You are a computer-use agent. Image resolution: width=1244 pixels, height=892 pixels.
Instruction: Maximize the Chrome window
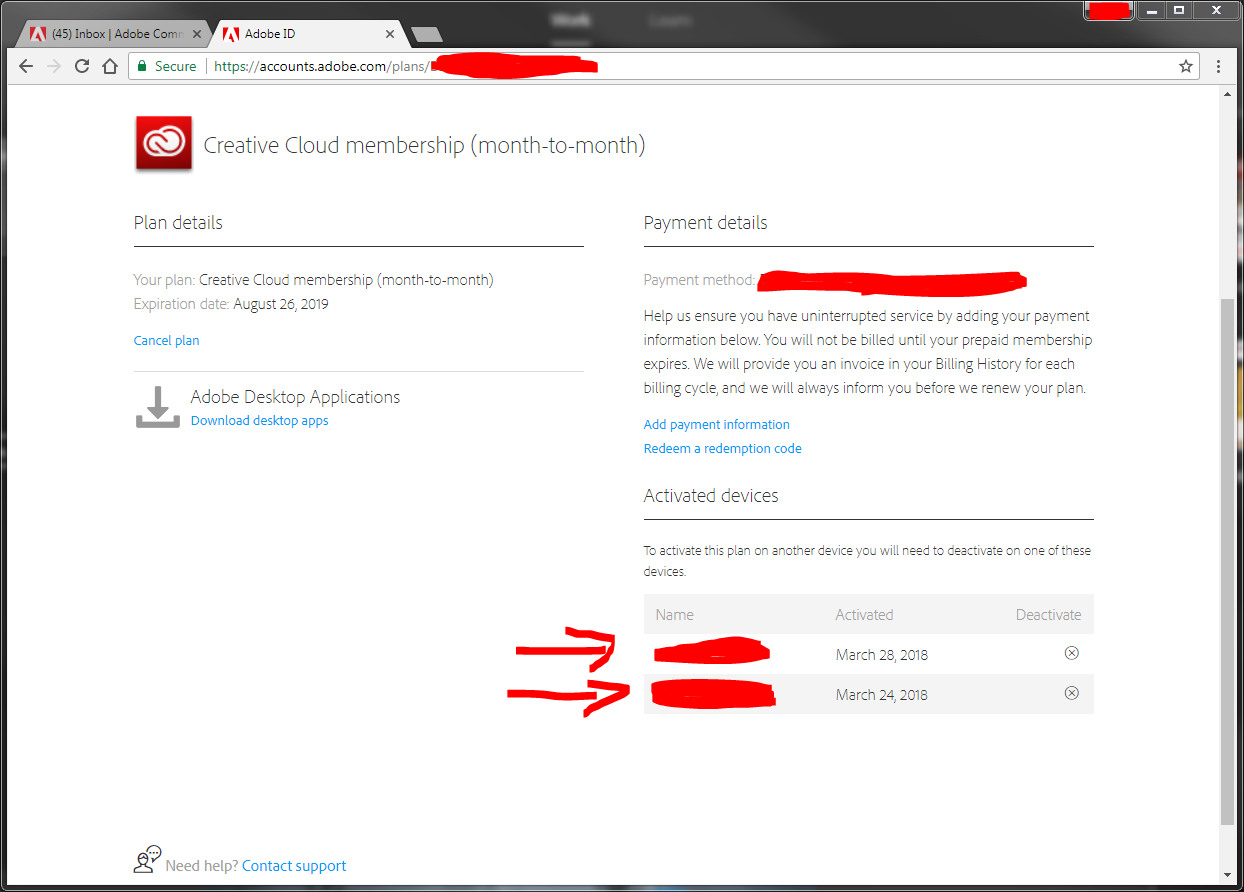[x=1179, y=9]
